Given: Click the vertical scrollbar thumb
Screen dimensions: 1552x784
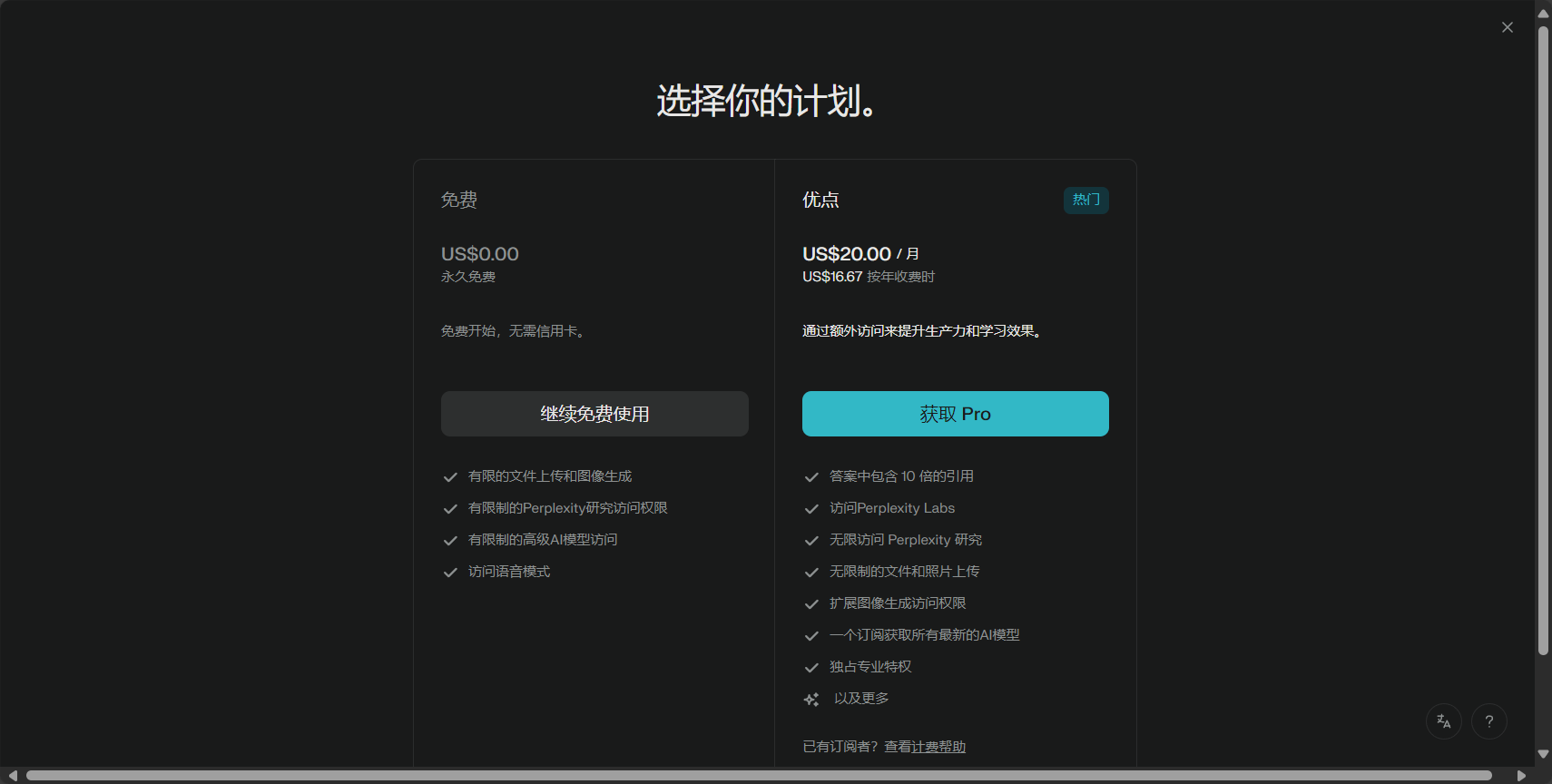Looking at the screenshot, I should (x=1543, y=340).
